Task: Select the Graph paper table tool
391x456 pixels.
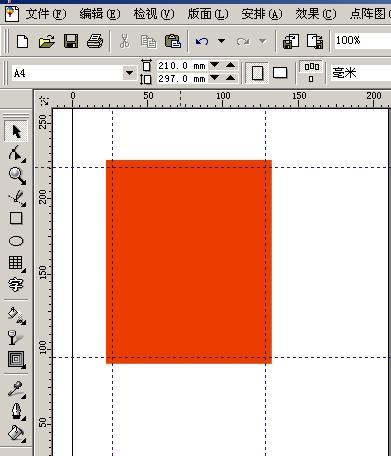Action: 16,263
